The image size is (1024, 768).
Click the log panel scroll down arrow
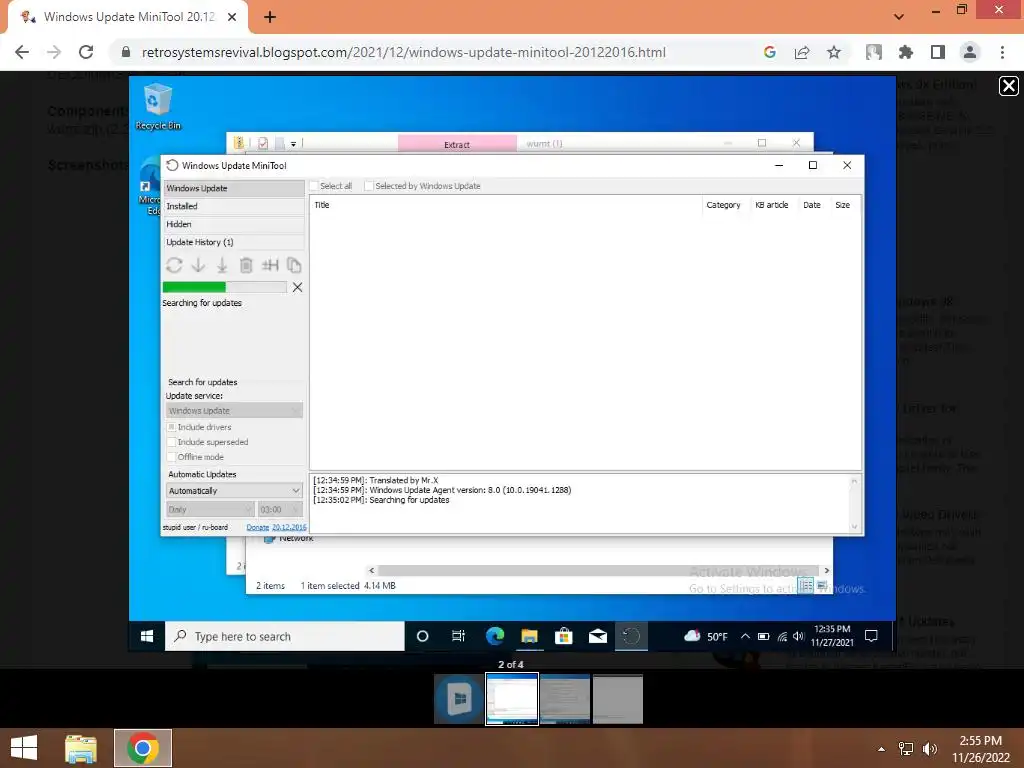[x=854, y=526]
